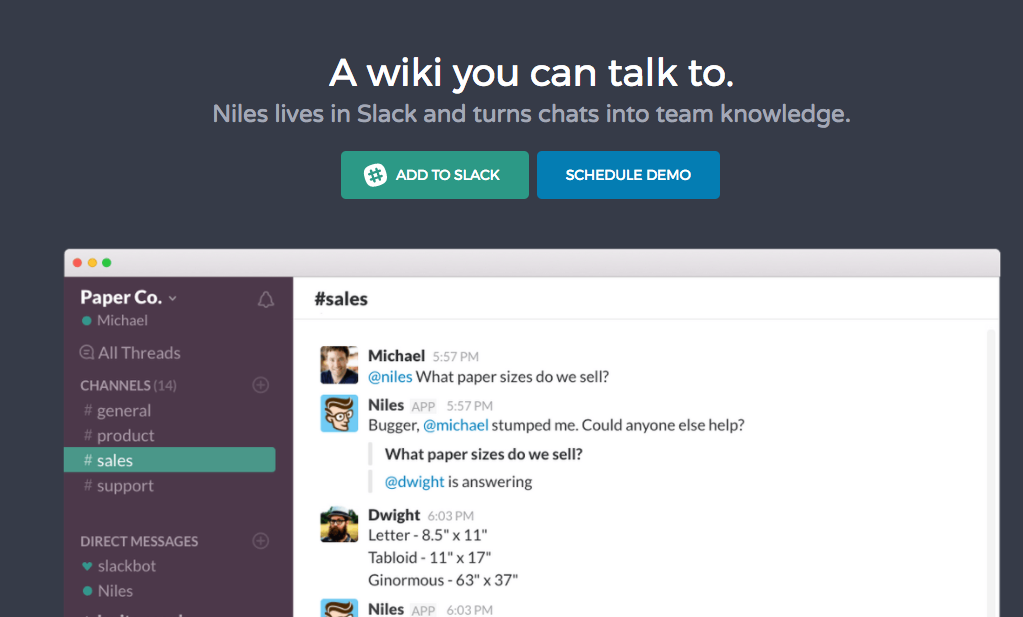Image resolution: width=1023 pixels, height=617 pixels.
Task: Open the slackbot direct message
Action: (126, 566)
